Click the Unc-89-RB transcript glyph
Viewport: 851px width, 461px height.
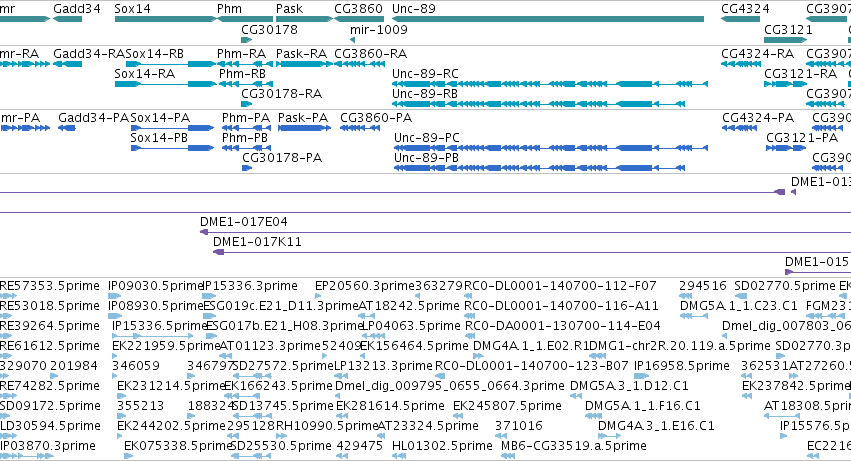coord(538,104)
